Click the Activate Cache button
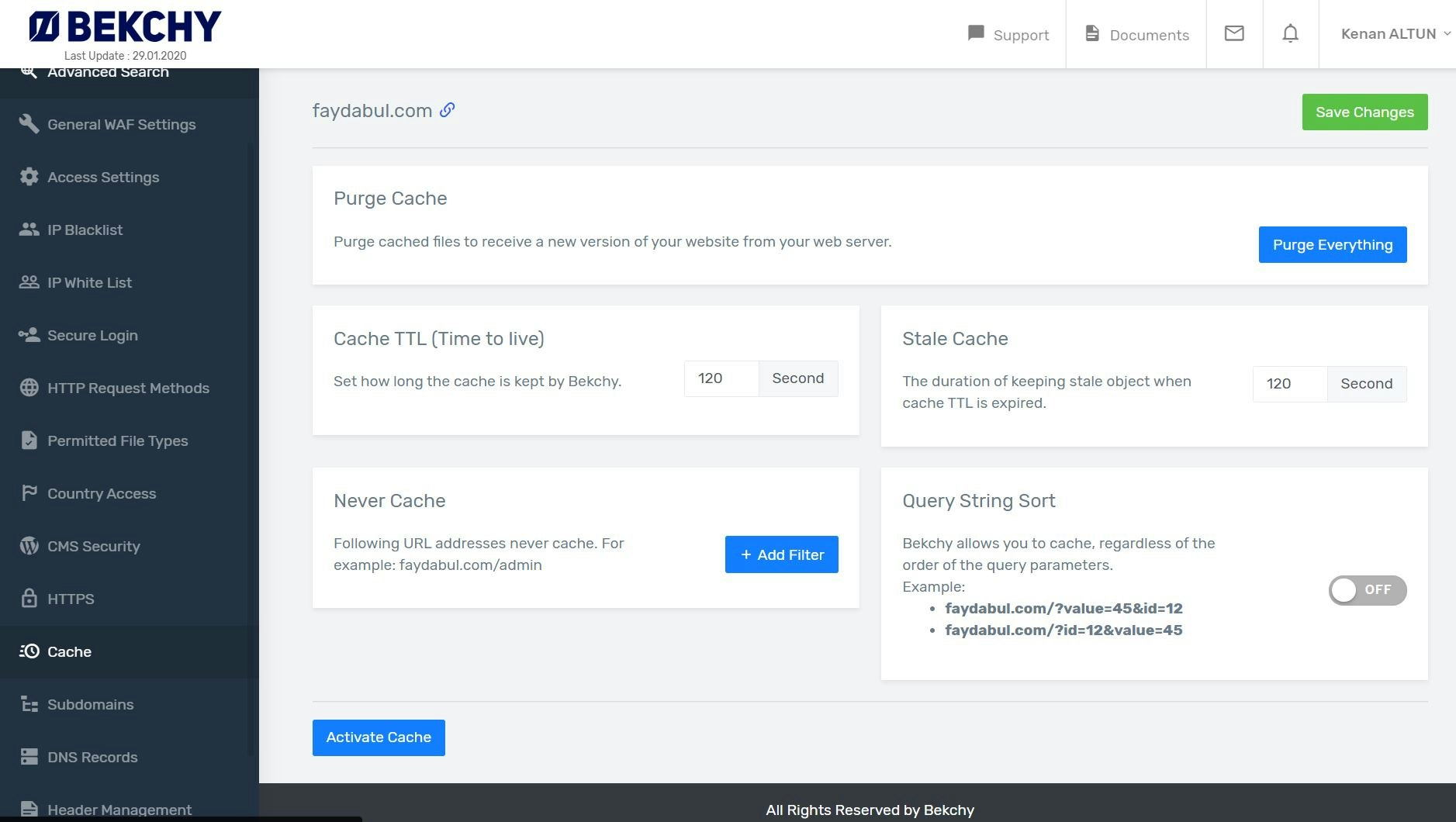The height and width of the screenshot is (822, 1456). pos(379,737)
